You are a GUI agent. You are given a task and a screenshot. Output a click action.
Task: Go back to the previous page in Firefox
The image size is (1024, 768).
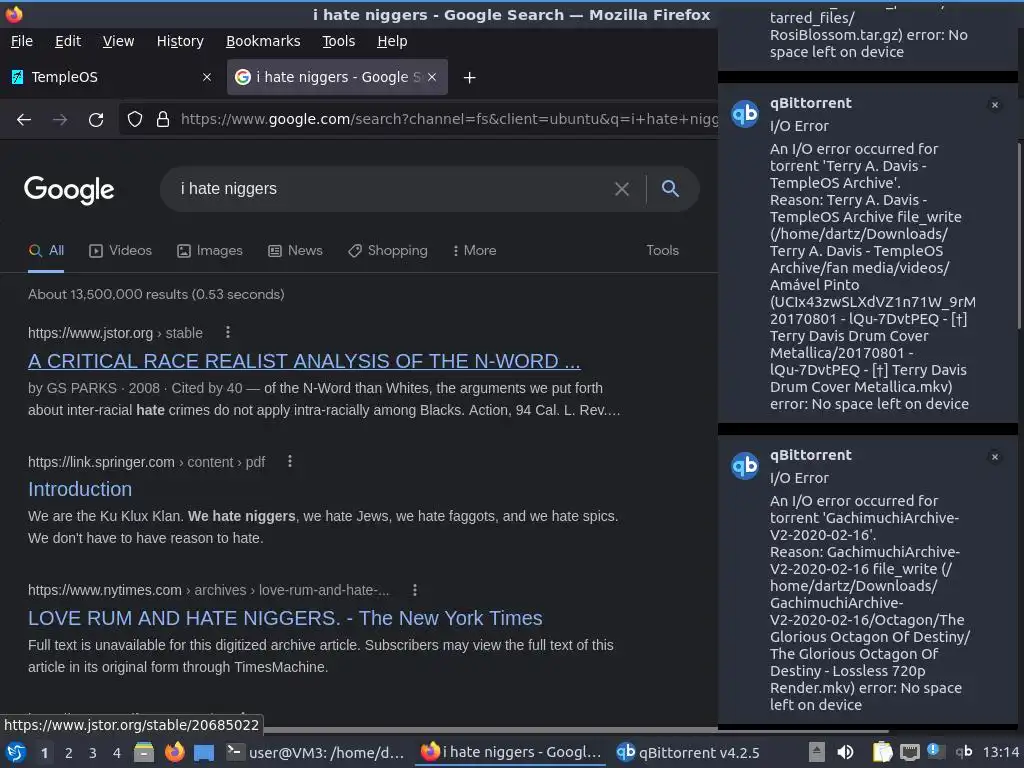point(24,120)
